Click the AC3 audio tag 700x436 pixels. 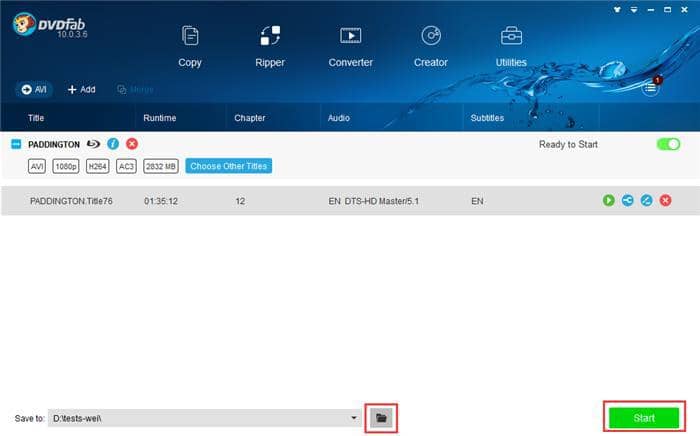126,166
